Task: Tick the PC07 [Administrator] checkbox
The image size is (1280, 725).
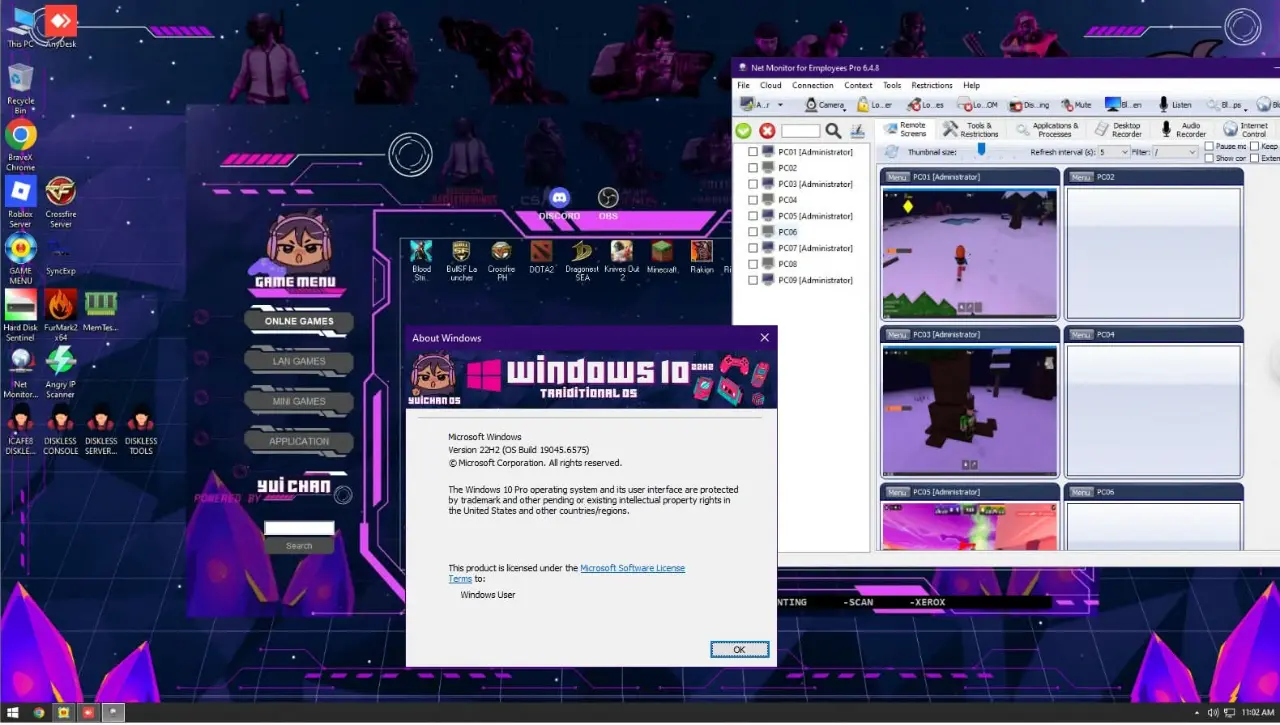Action: coord(753,248)
